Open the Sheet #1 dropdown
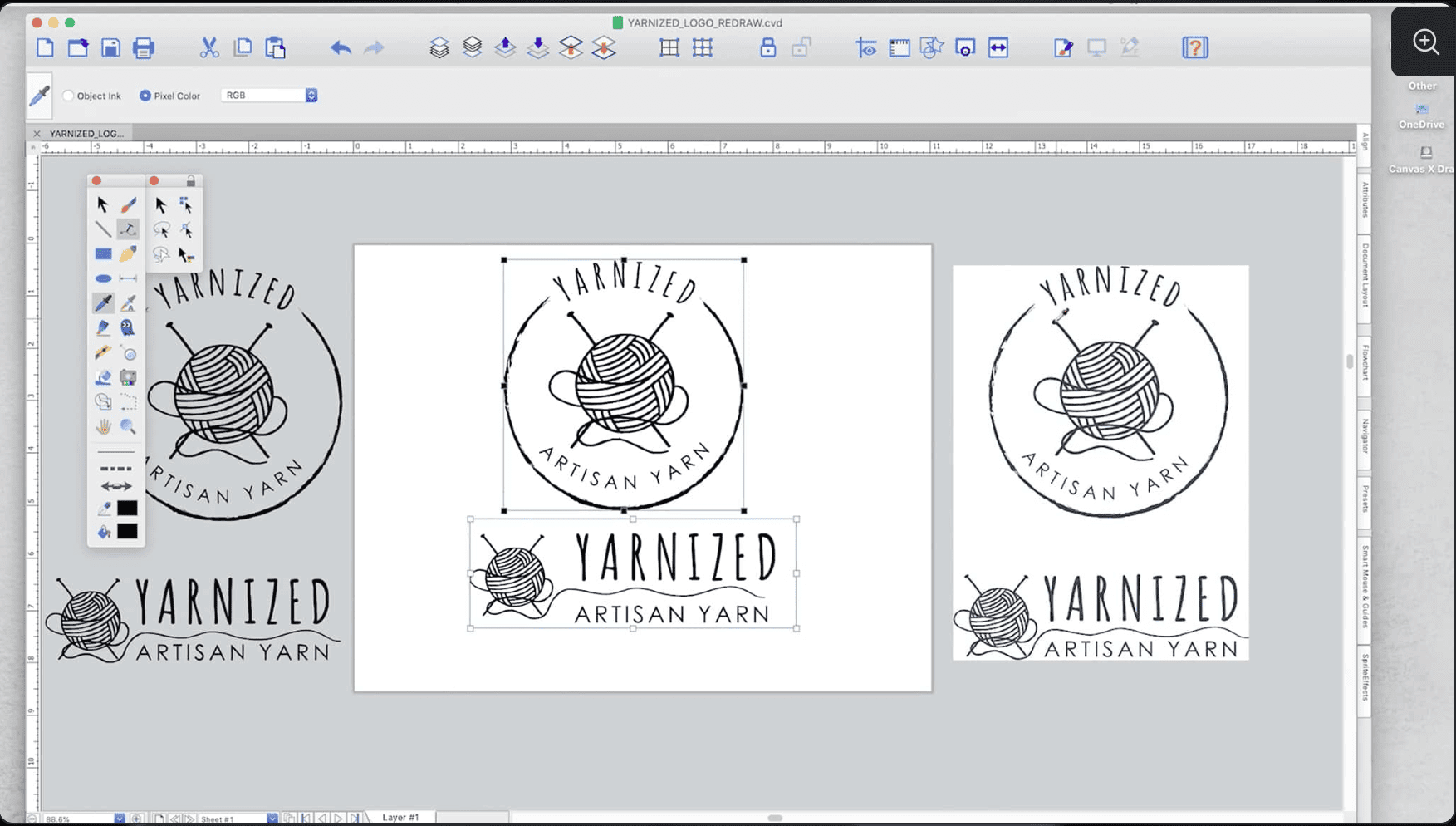 click(x=272, y=819)
